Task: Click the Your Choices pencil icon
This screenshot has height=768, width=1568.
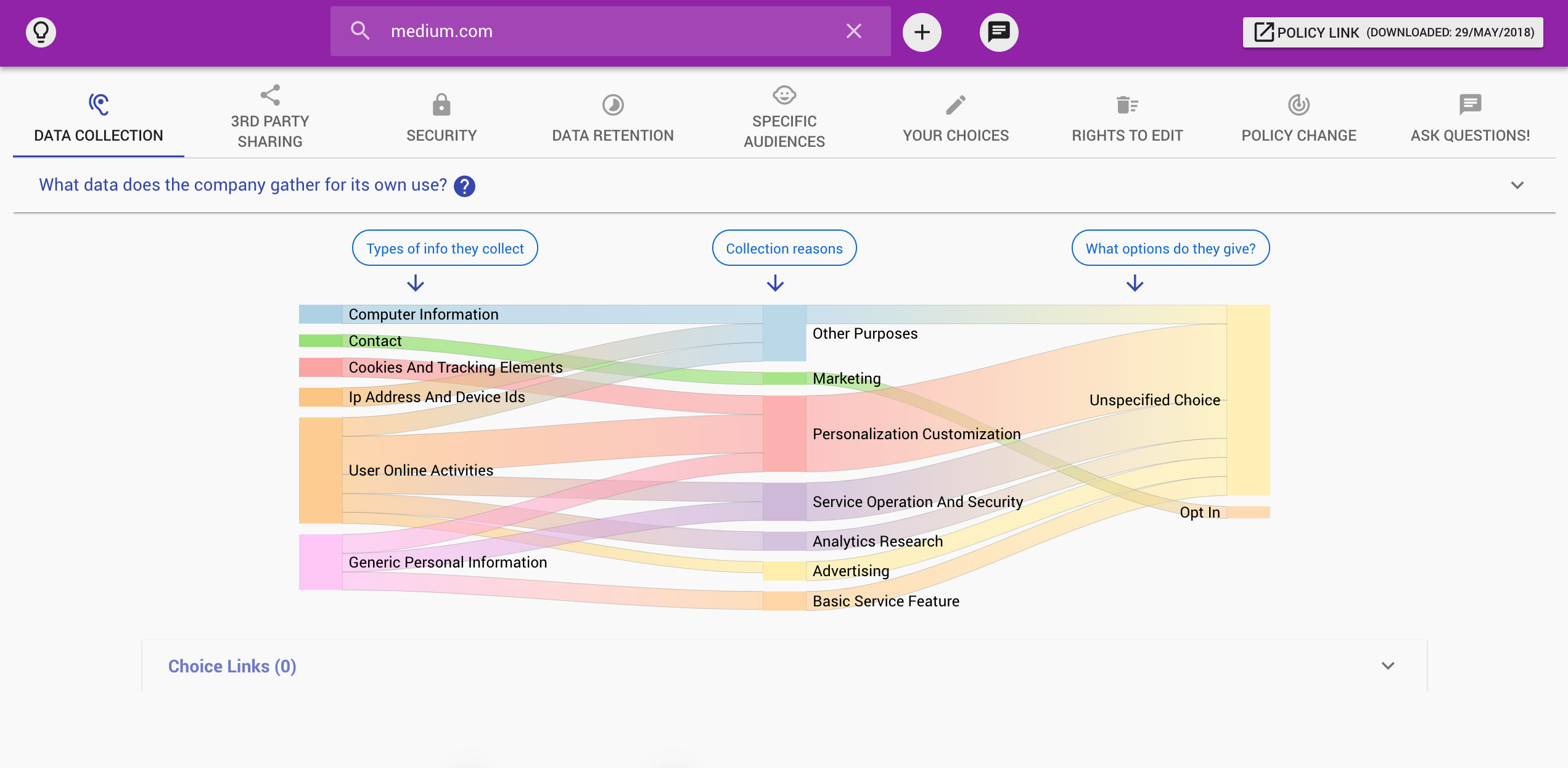Action: point(955,105)
